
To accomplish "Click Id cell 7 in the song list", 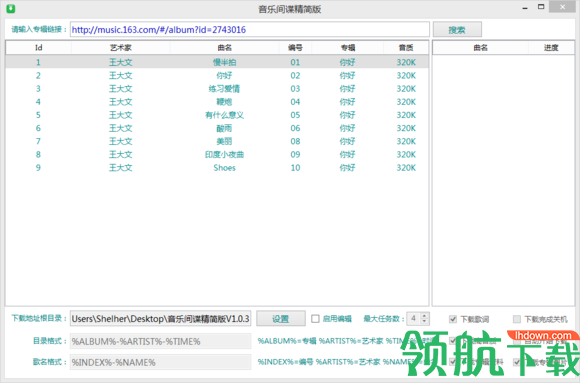I will (x=38, y=141).
